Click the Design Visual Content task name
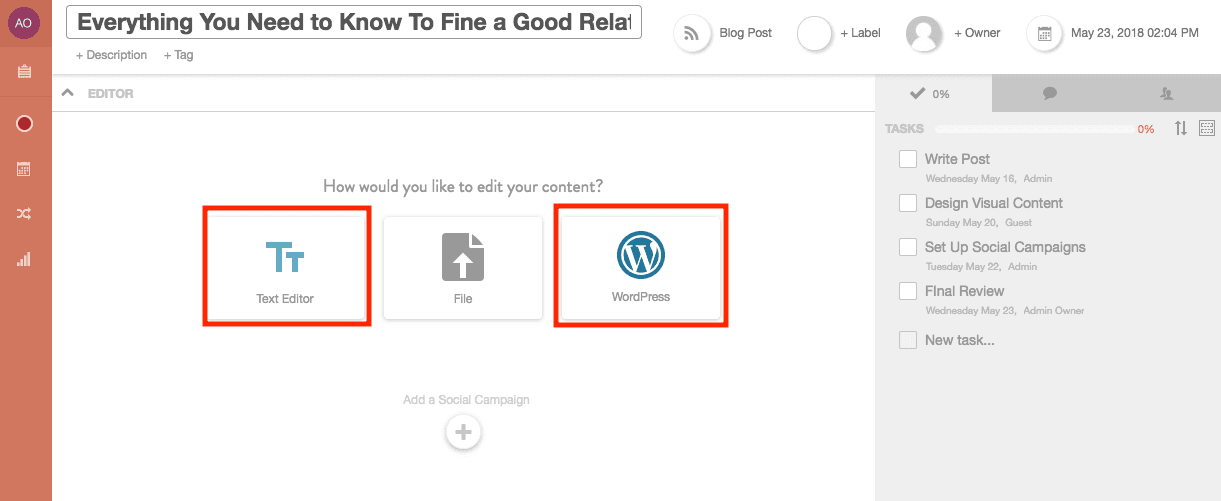Viewport: 1221px width, 501px height. coord(994,203)
